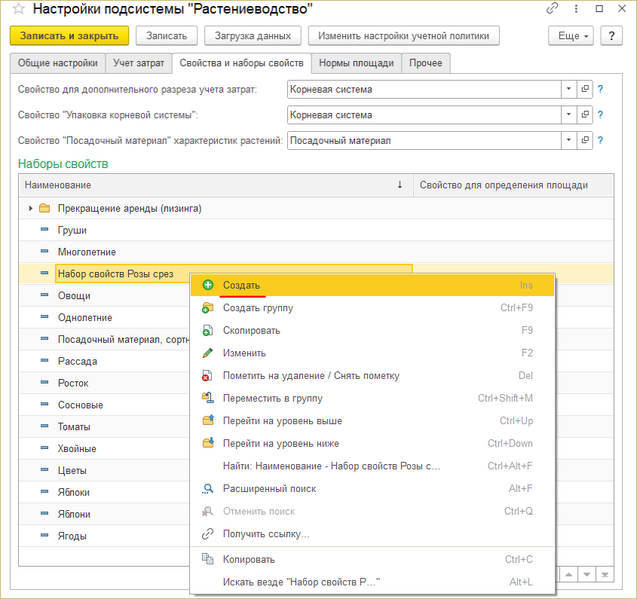Choose Найти: Наименование menu entry
Screen dimensions: 637x599
372,466
